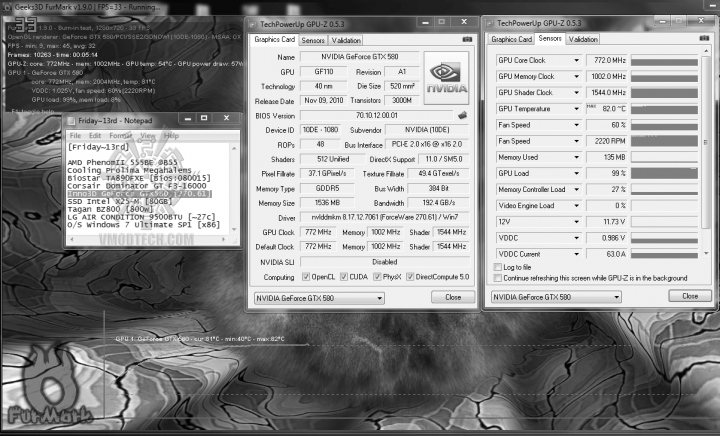Click the 63.0 A VDDC Current value

[607, 254]
